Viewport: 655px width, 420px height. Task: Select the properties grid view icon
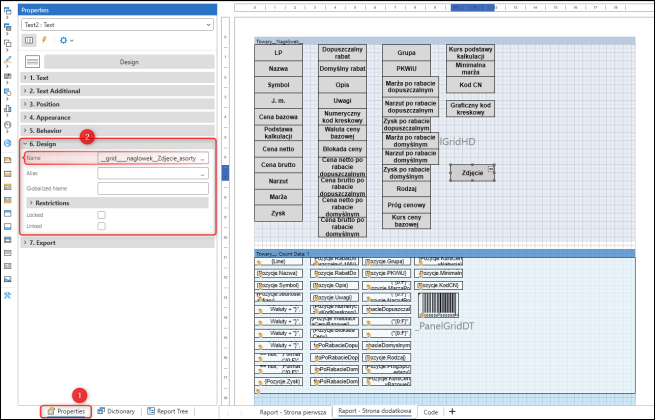coord(29,40)
